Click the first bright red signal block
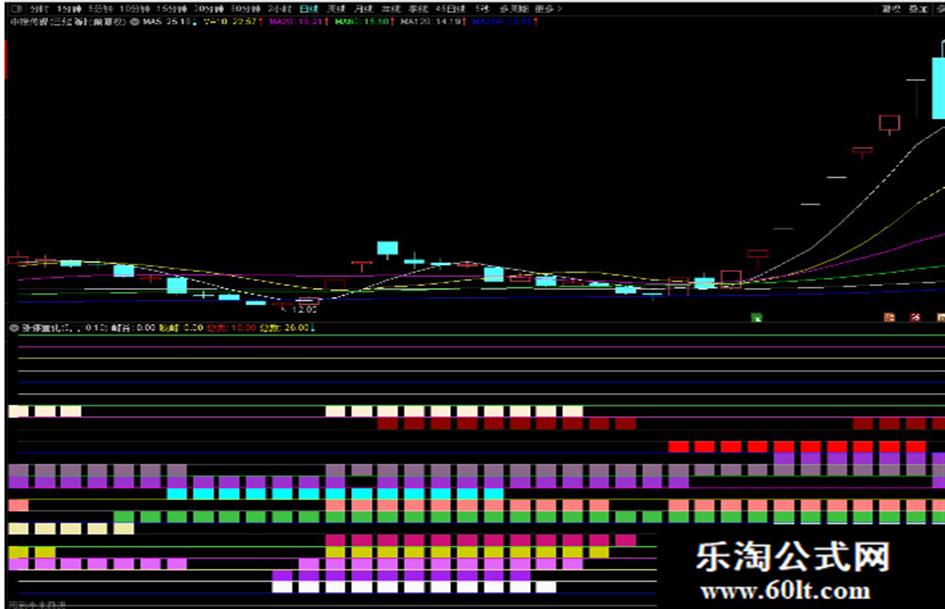945x609 pixels. (678, 447)
